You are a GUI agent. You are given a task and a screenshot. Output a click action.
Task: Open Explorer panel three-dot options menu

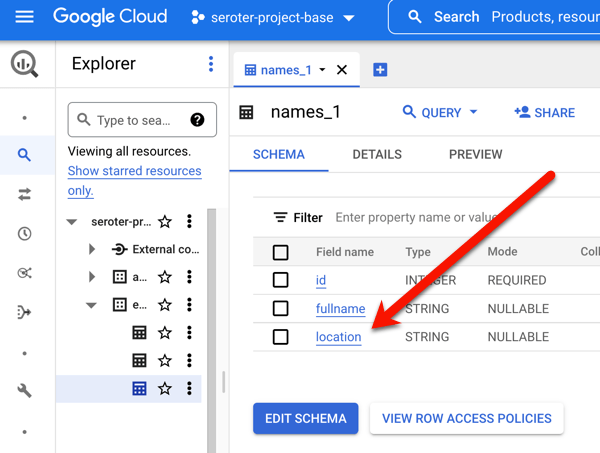tap(211, 64)
